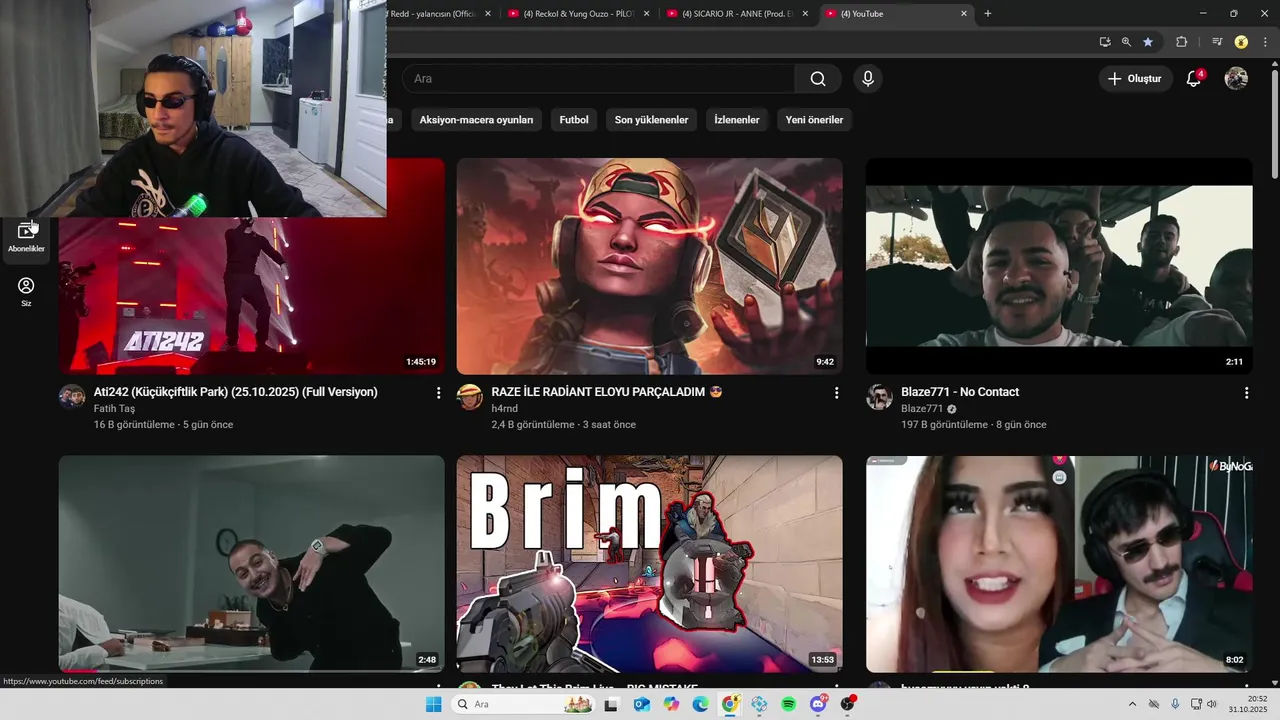Select Son yüklenenler filter chip
Image resolution: width=1280 pixels, height=720 pixels.
(651, 120)
